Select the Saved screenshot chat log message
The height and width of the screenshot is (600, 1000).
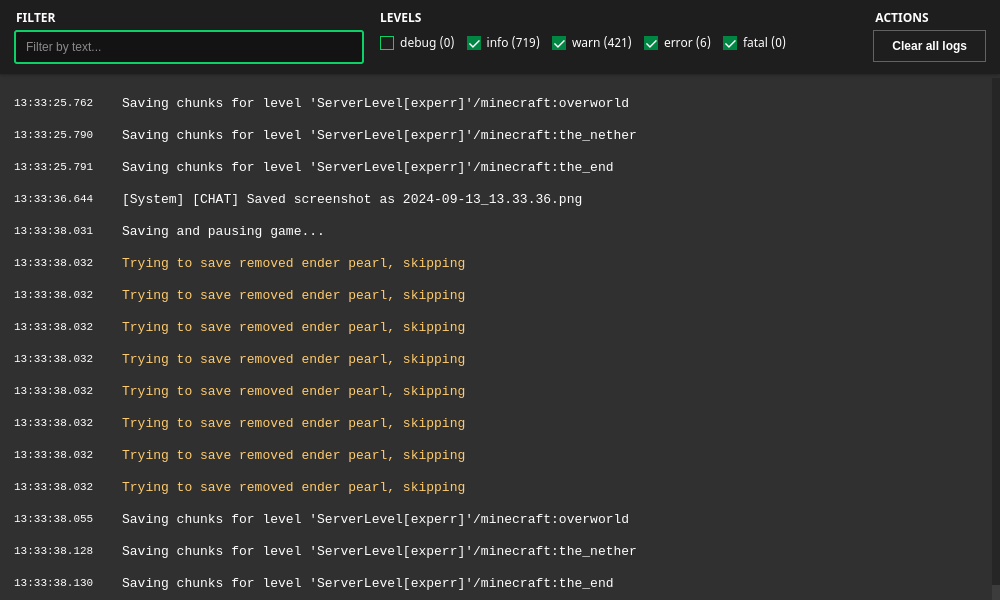[351, 200]
